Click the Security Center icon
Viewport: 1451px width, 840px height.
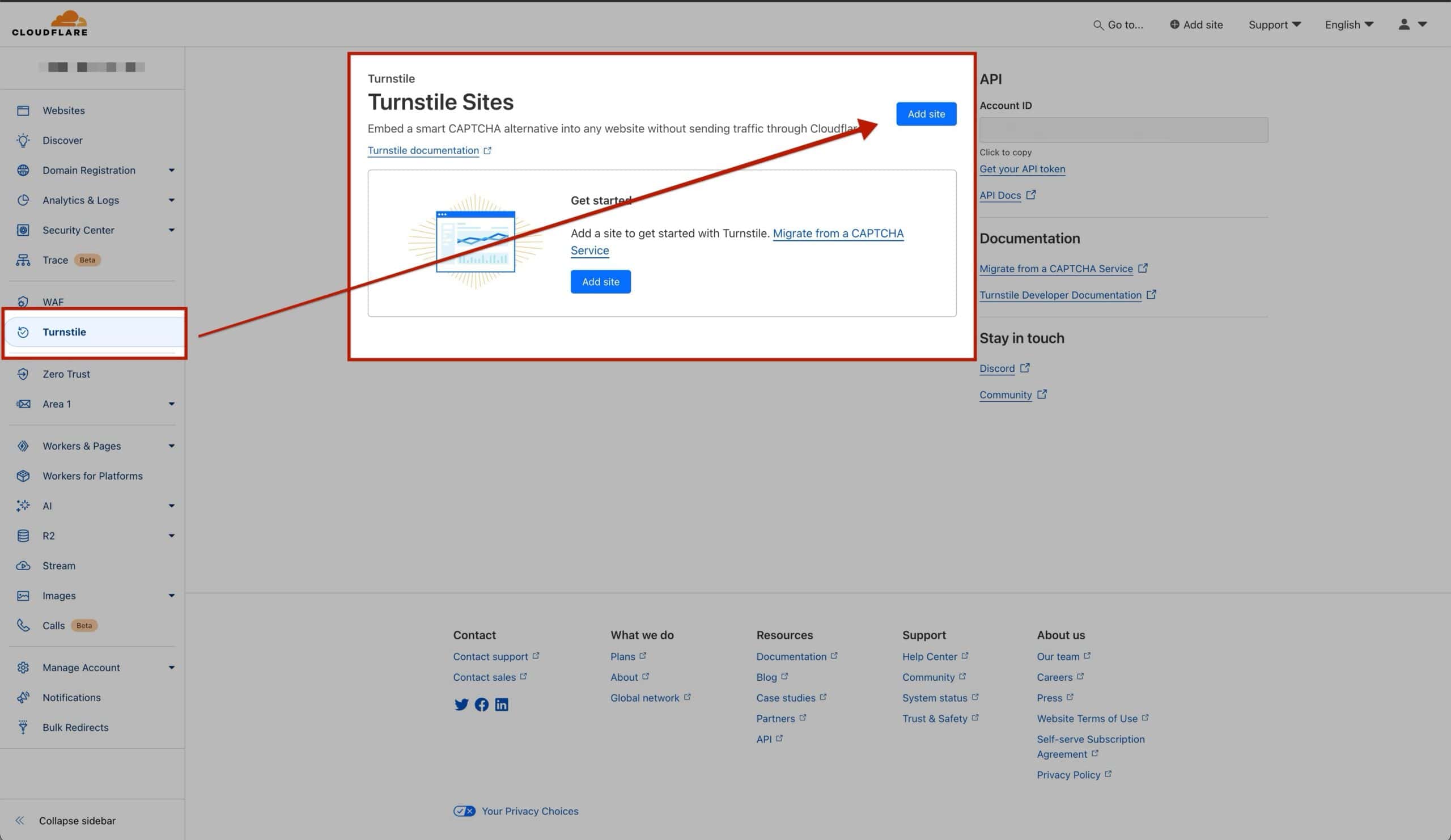click(23, 230)
